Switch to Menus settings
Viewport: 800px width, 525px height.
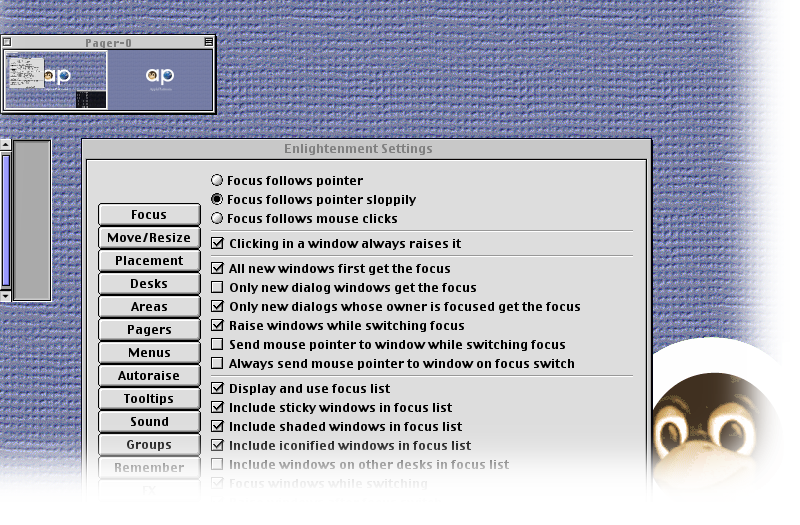pyautogui.click(x=149, y=352)
